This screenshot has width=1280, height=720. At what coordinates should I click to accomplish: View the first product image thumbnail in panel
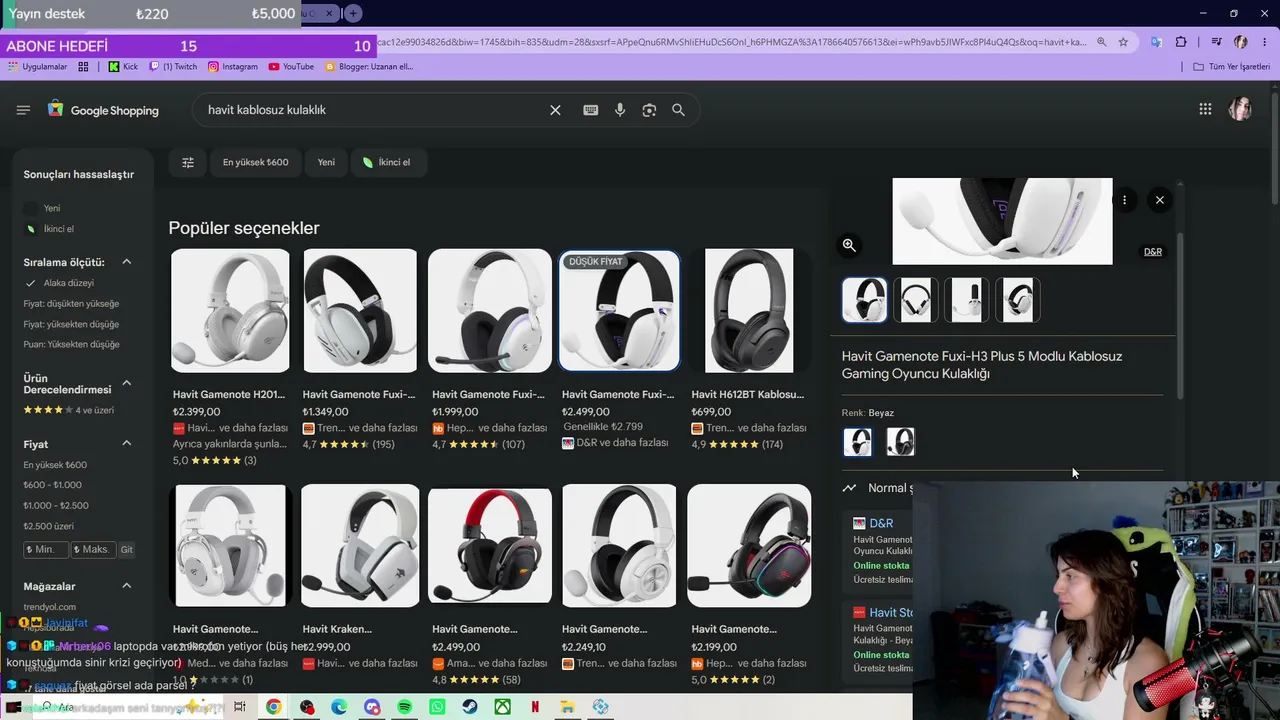point(864,300)
